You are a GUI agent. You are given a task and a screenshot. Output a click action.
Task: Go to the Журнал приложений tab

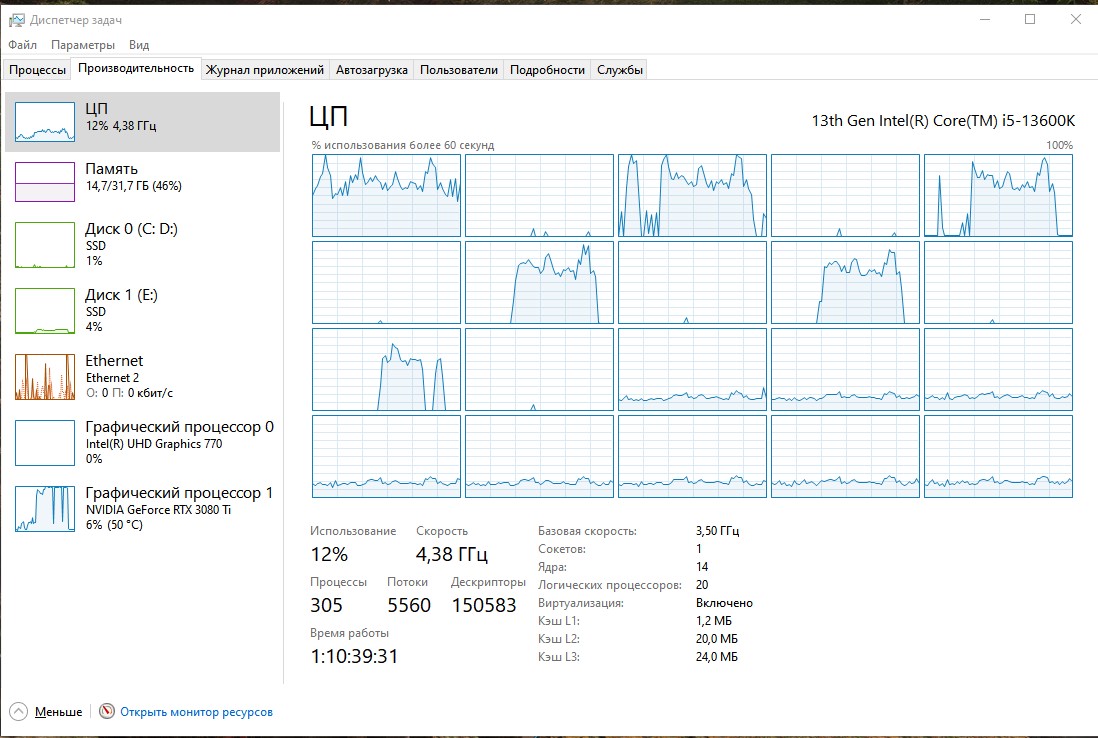pyautogui.click(x=265, y=70)
